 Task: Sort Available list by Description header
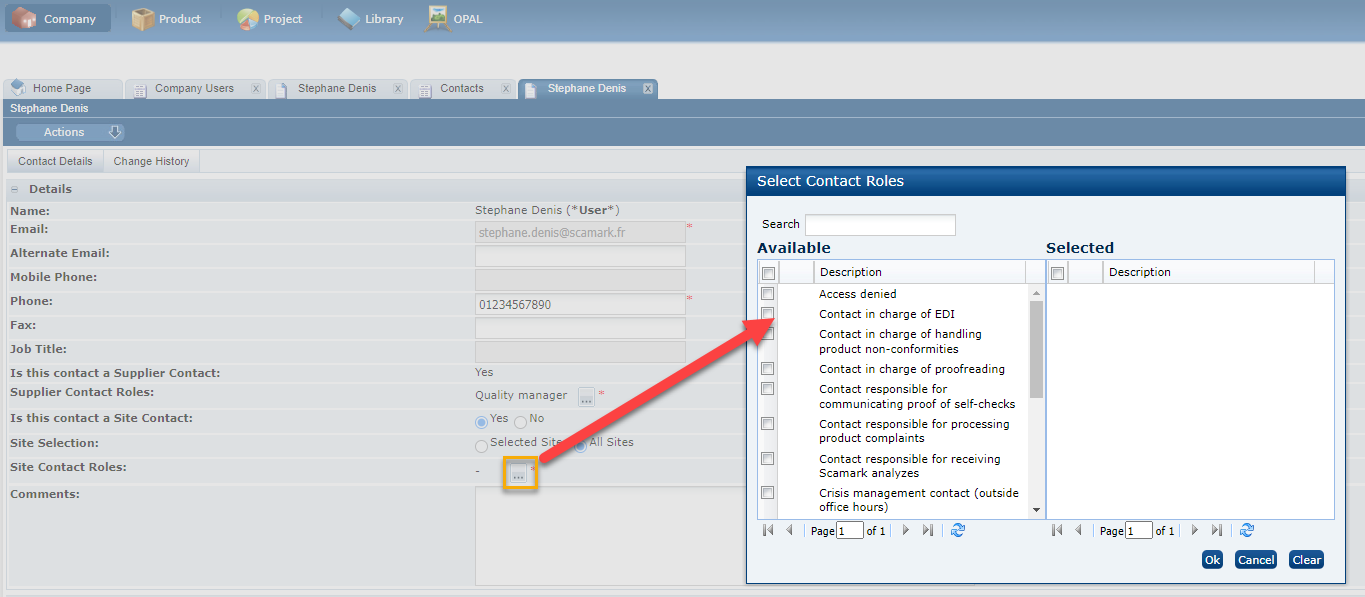919,272
